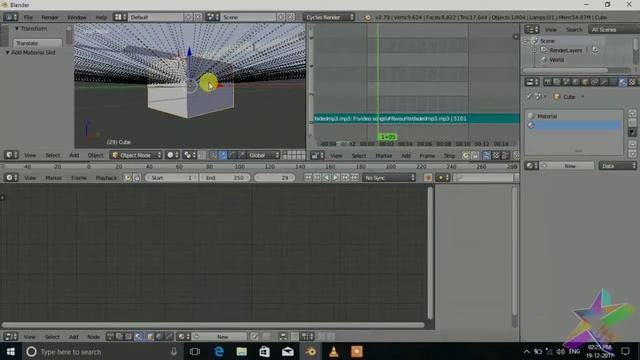640x360 pixels.
Task: Select the World item in outliner
Action: (x=556, y=60)
